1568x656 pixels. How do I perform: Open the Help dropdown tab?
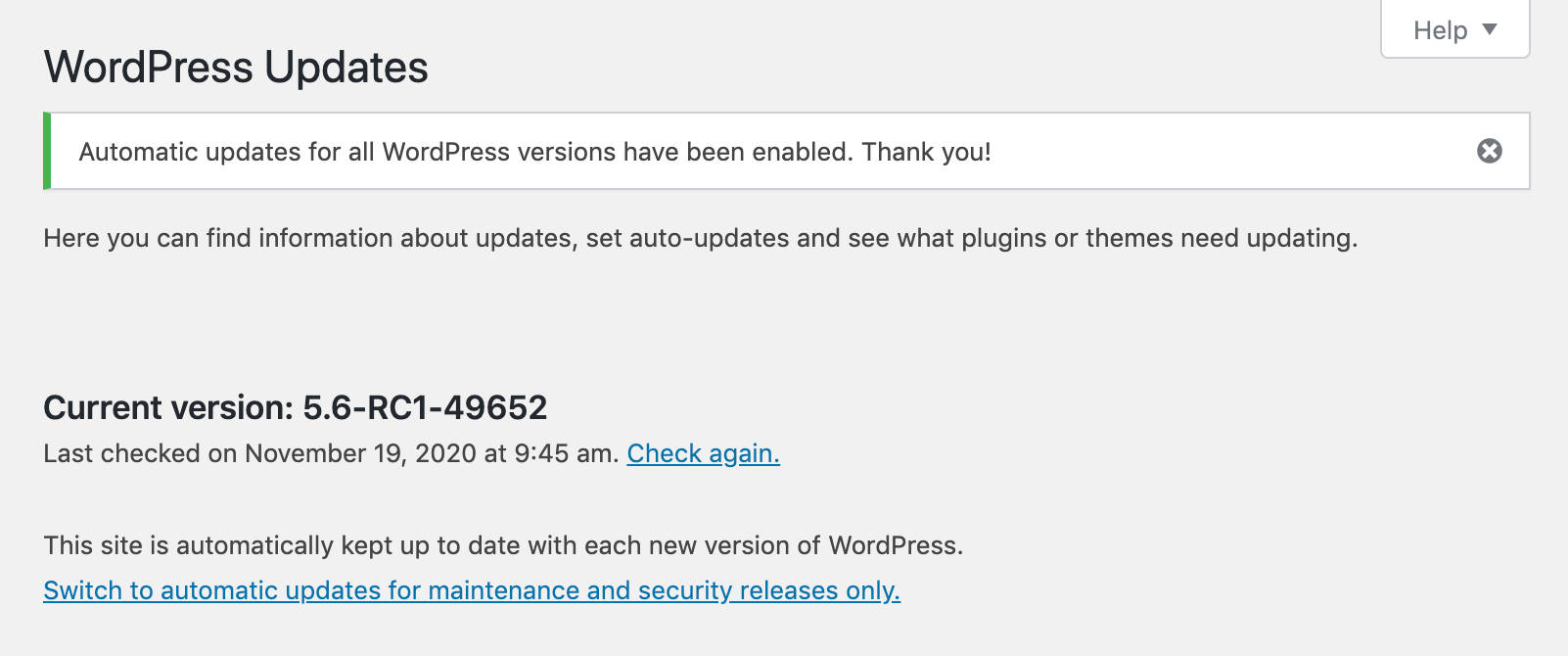(x=1454, y=30)
